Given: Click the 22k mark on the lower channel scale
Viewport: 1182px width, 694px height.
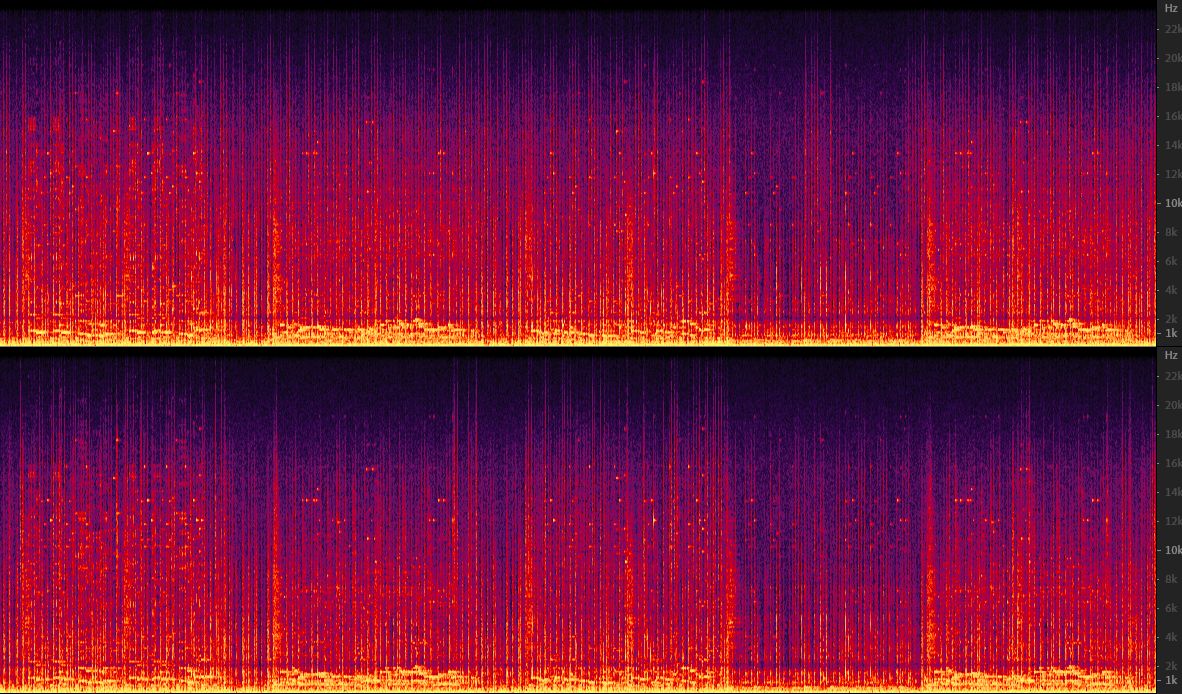Looking at the screenshot, I should tap(1172, 376).
